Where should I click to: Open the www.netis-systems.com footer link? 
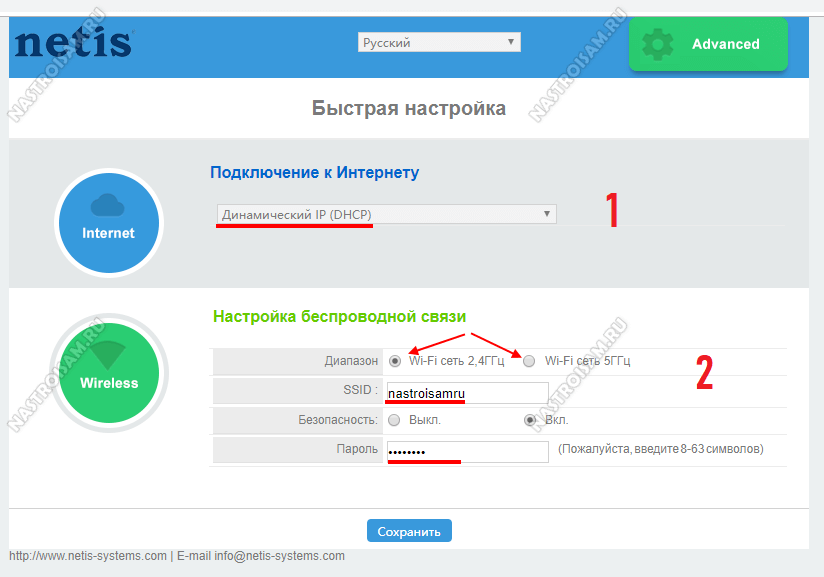(x=88, y=556)
